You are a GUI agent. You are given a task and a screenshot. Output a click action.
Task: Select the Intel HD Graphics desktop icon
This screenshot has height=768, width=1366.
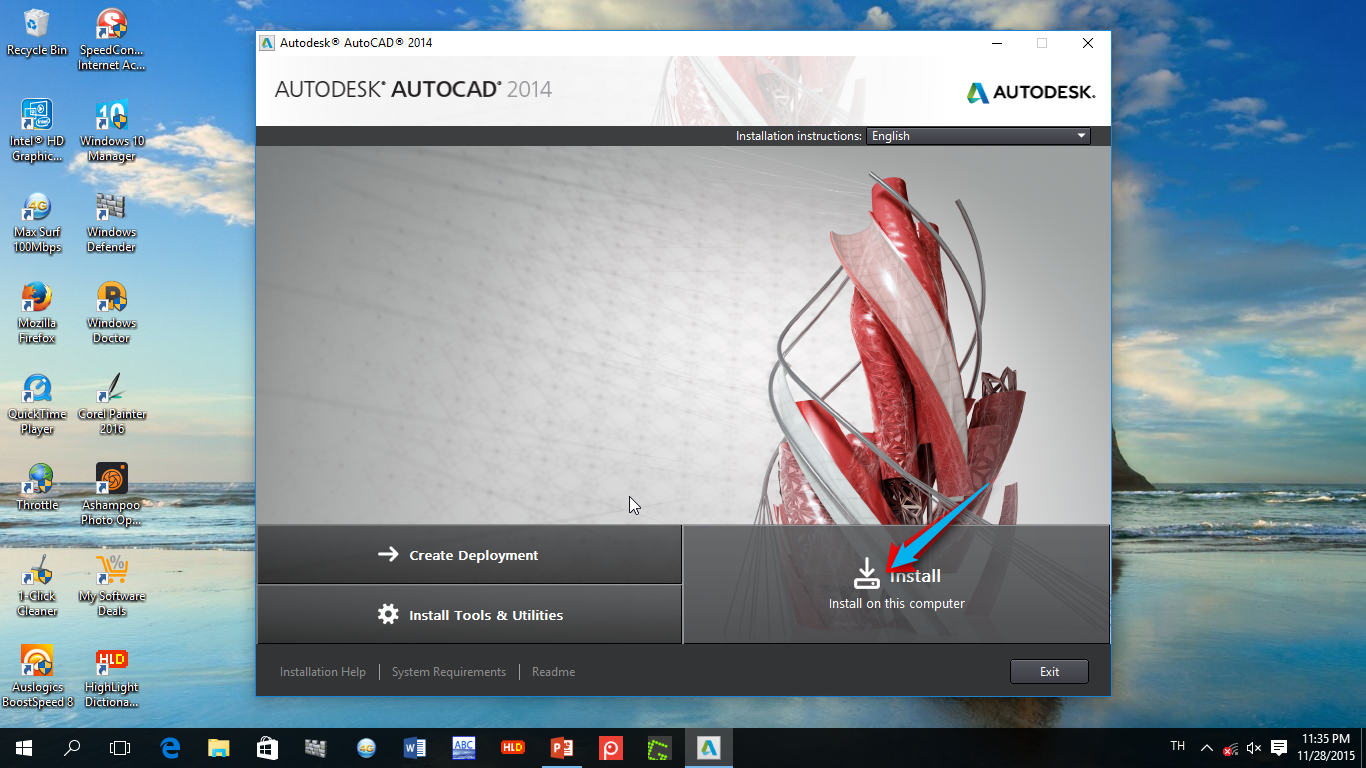coord(37,130)
